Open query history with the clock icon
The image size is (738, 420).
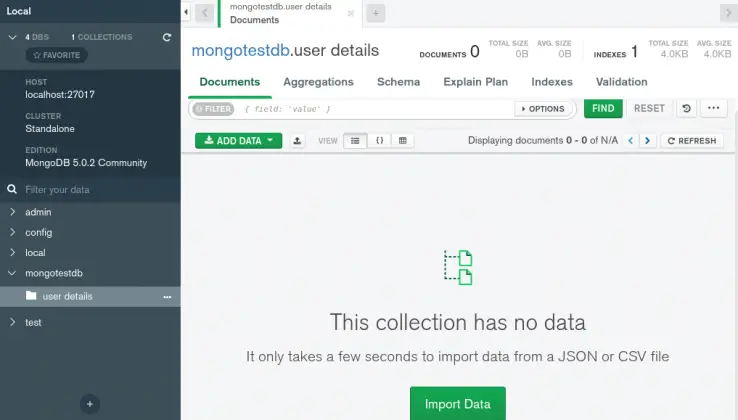click(x=687, y=108)
